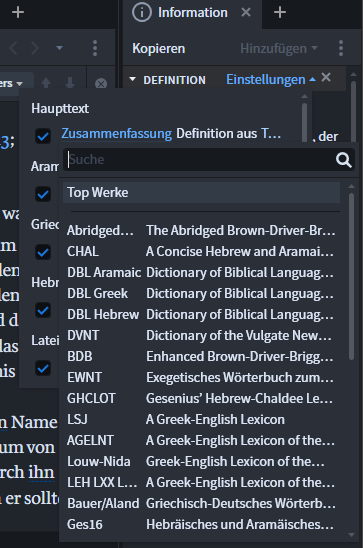Screen dimensions: 363x548
Task: Select EWNT Exegetisches Wörterbuch
Action: click(201, 377)
